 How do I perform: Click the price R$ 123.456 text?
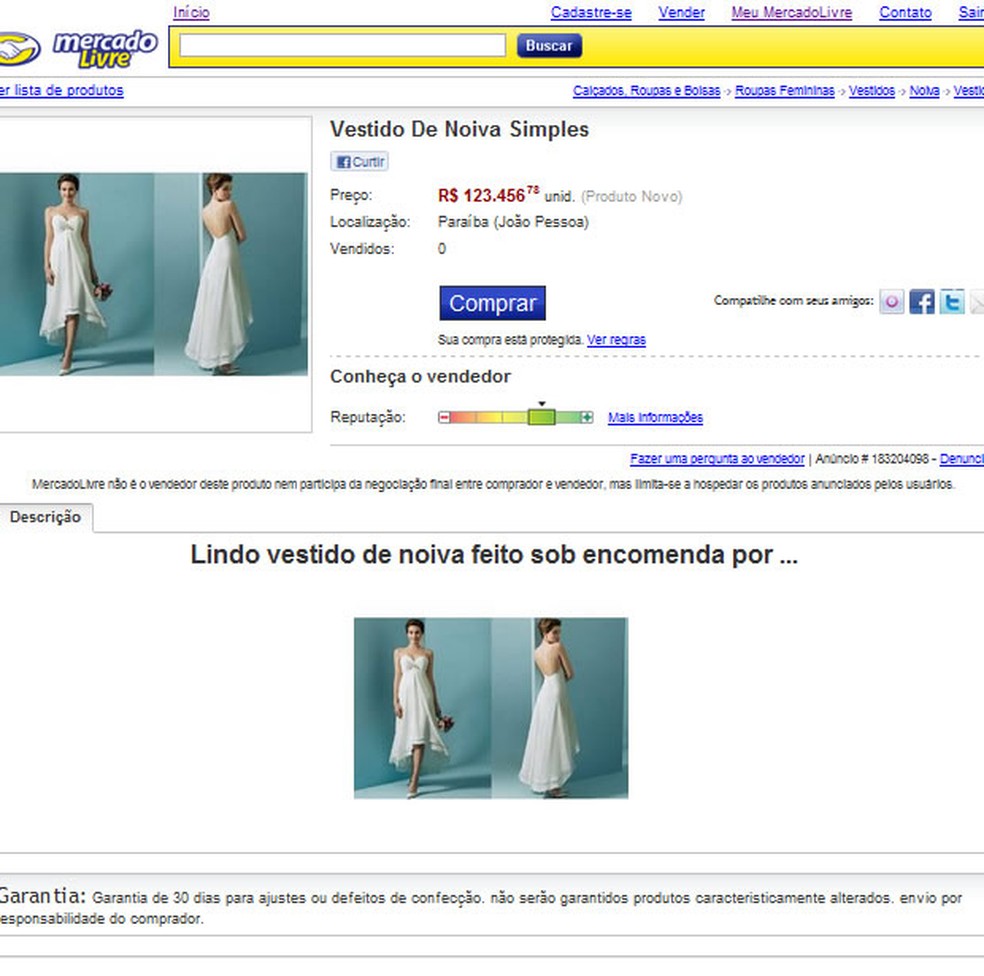point(488,195)
